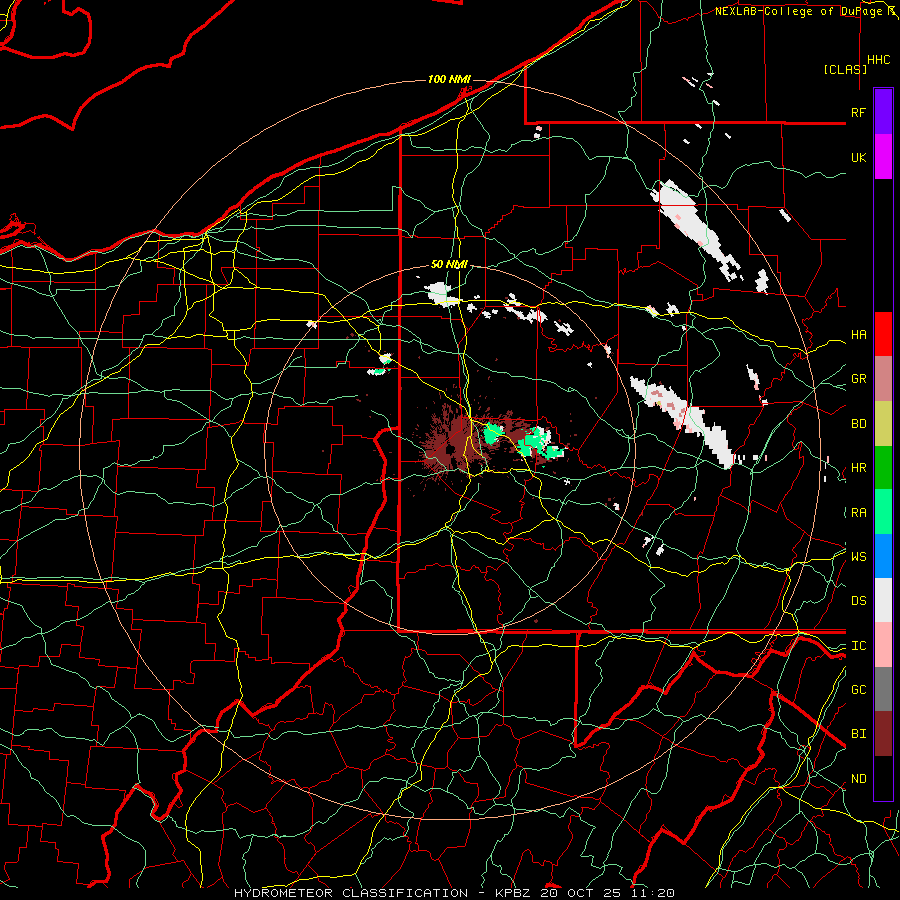Click the RF legend label
This screenshot has height=900, width=900.
pyautogui.click(x=858, y=112)
